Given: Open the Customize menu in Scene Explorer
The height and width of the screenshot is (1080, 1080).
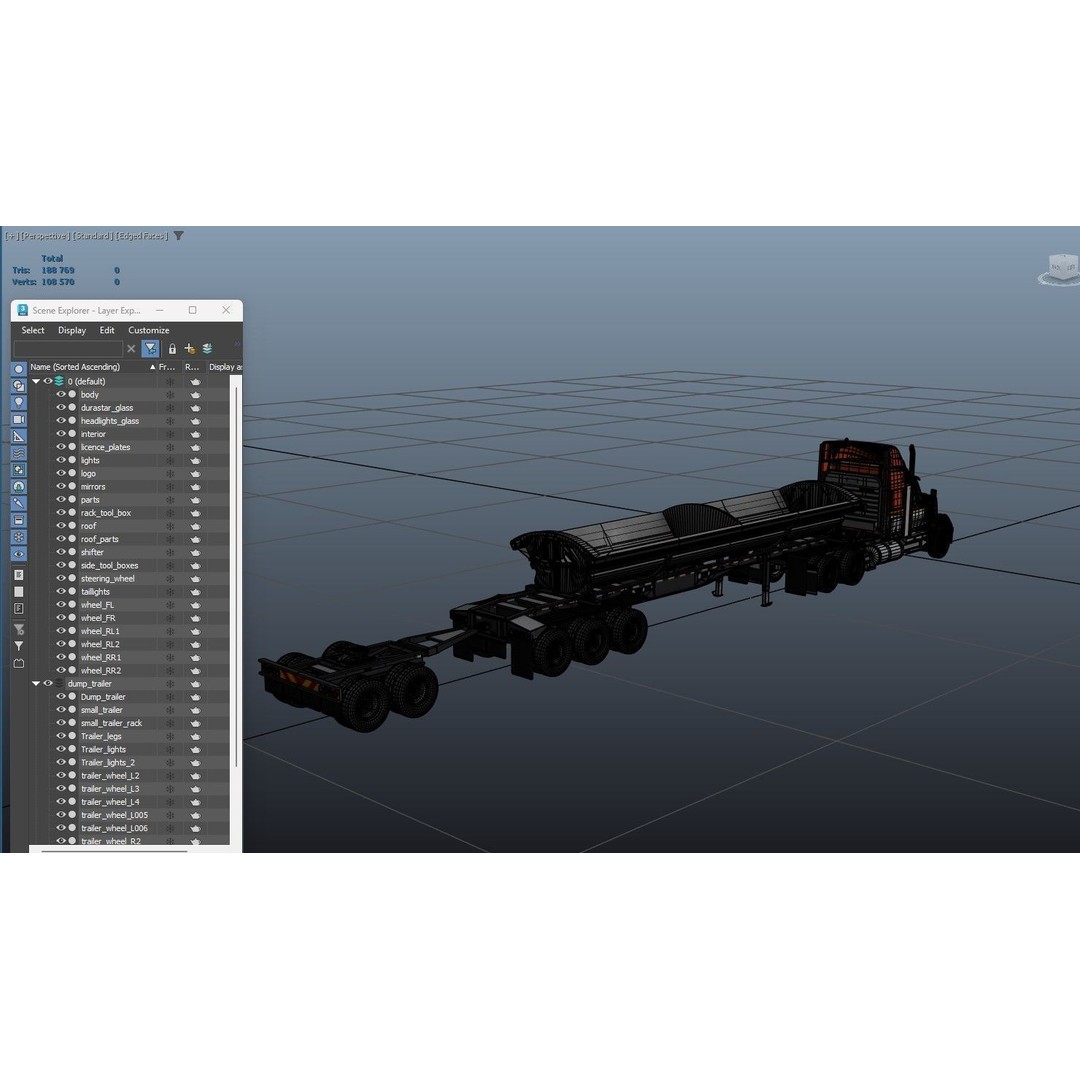Looking at the screenshot, I should click(x=148, y=330).
